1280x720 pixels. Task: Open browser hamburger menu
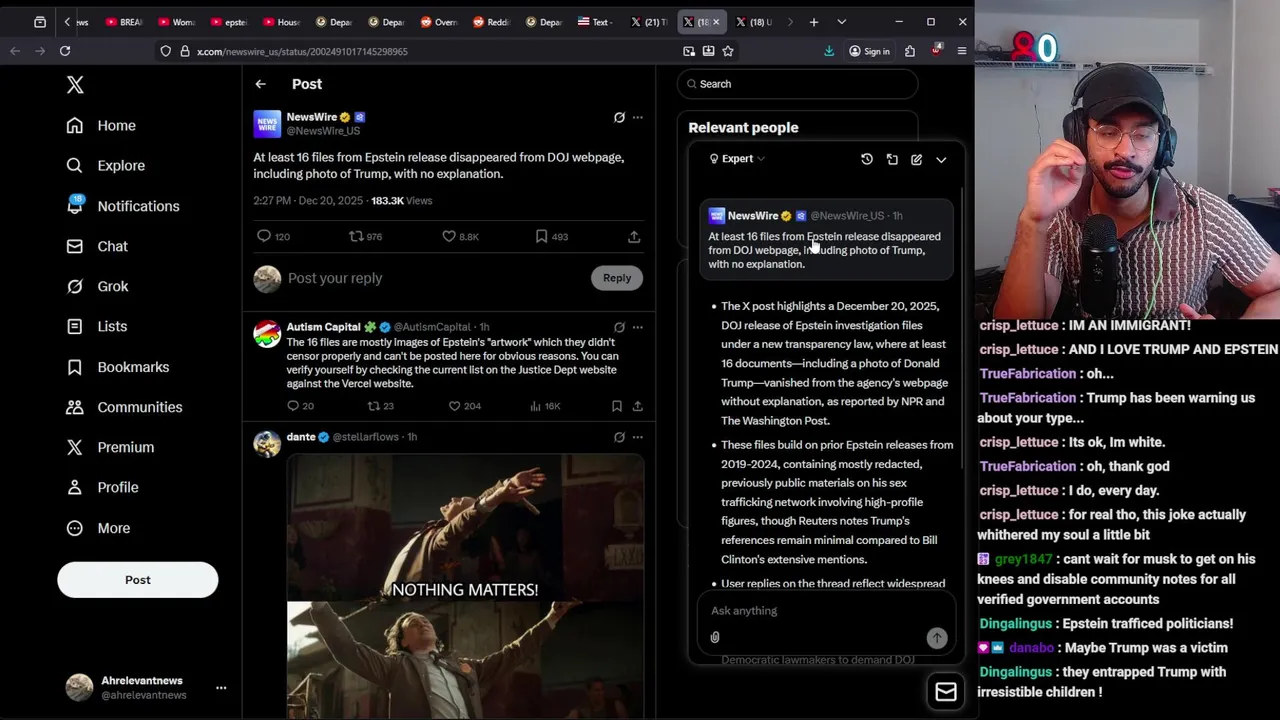[x=962, y=51]
